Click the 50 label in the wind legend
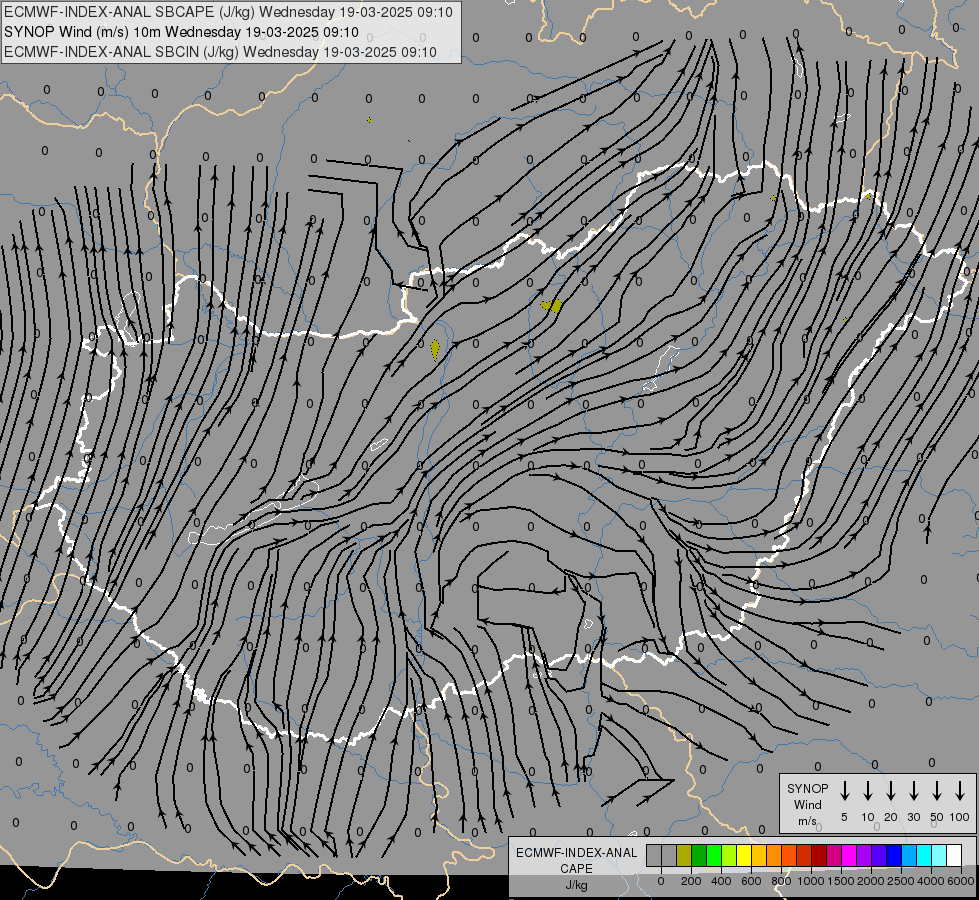This screenshot has height=900, width=979. point(937,817)
